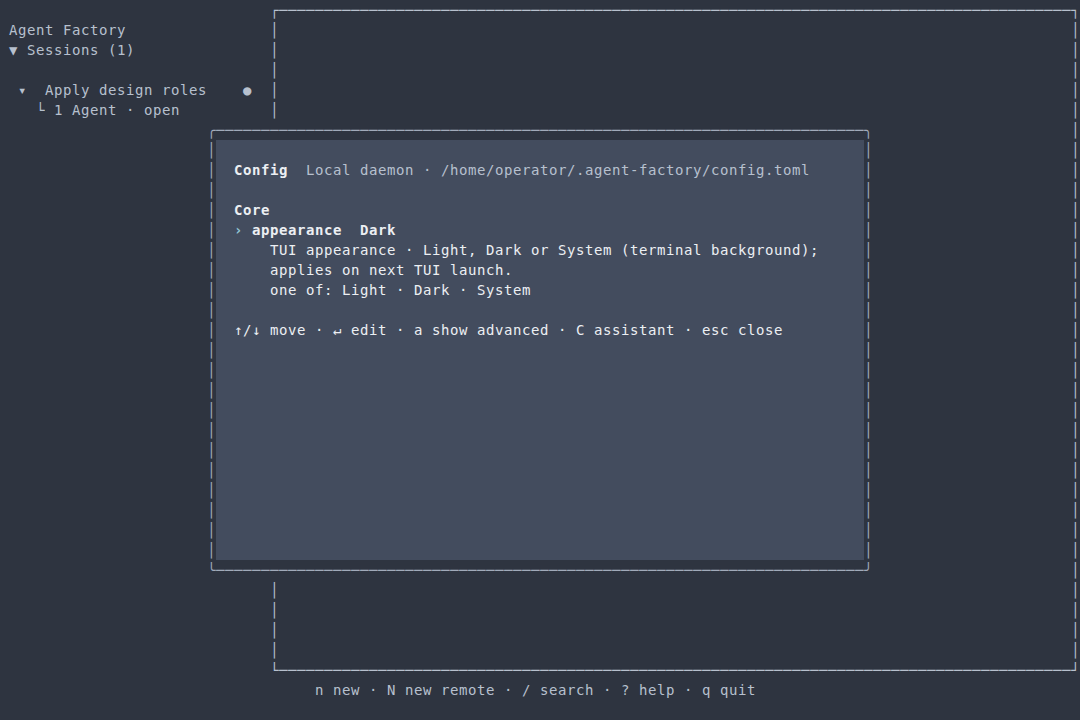The height and width of the screenshot is (720, 1080).
Task: Click esc close in the Config dialog
Action: (x=742, y=330)
